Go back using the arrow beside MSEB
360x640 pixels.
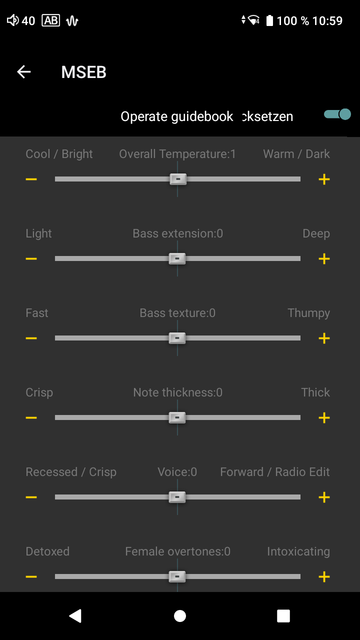(24, 72)
